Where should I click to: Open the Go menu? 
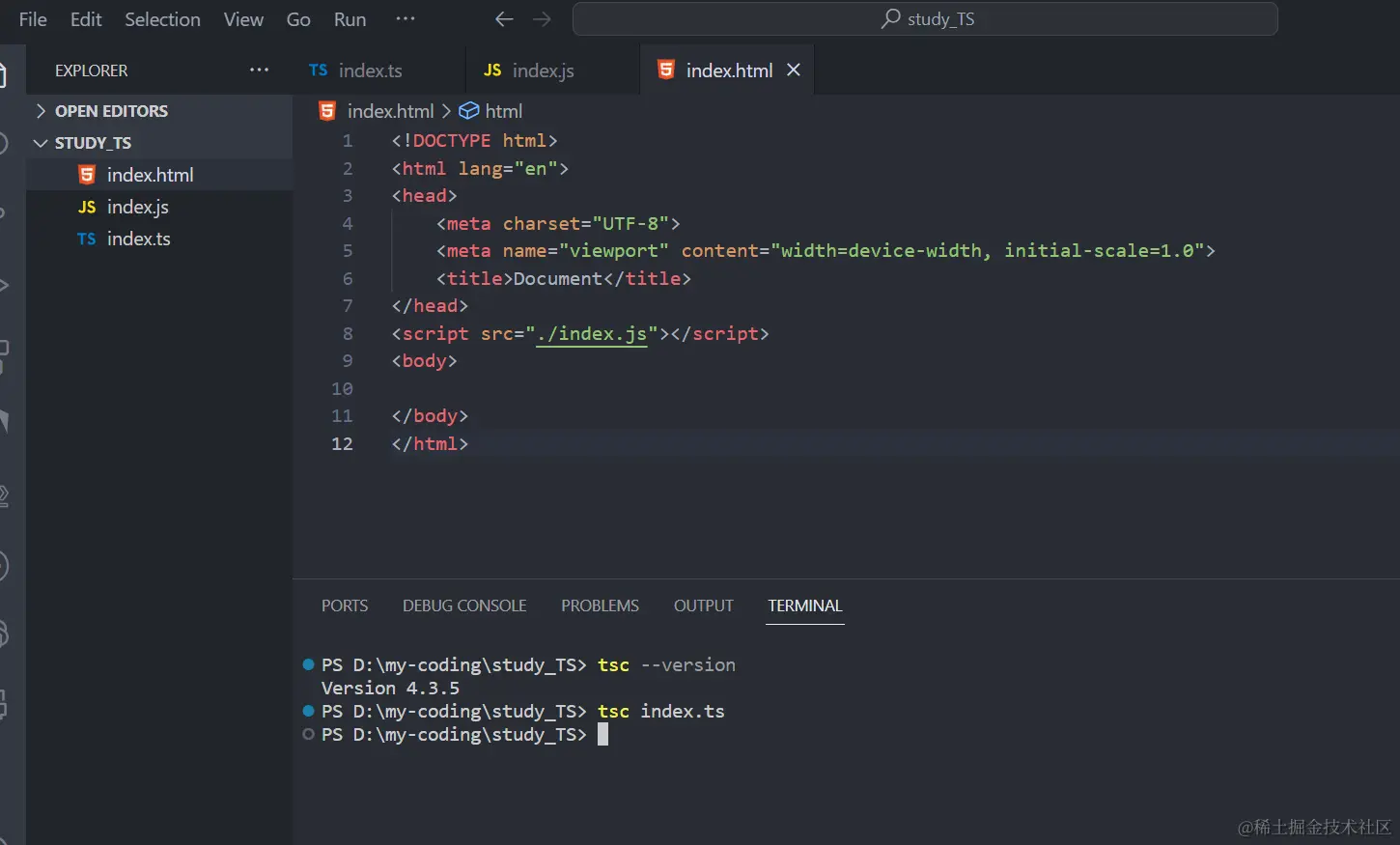[298, 19]
